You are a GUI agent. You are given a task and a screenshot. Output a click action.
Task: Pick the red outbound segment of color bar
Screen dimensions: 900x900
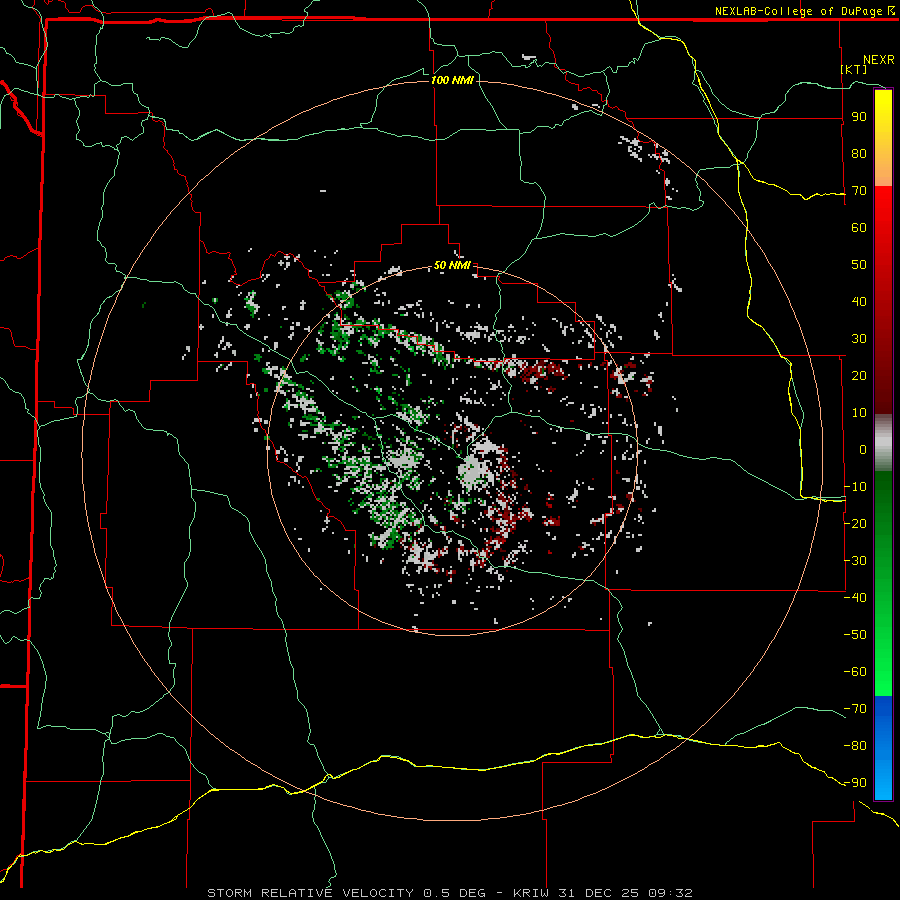tap(883, 300)
